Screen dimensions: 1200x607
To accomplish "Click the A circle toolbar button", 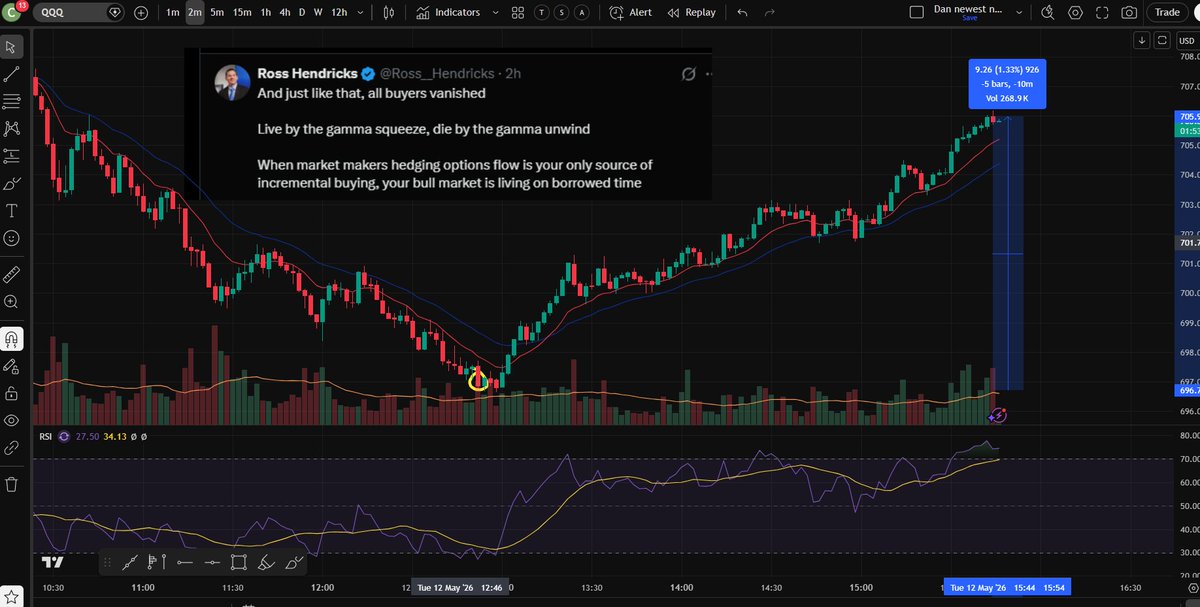I will tap(581, 12).
